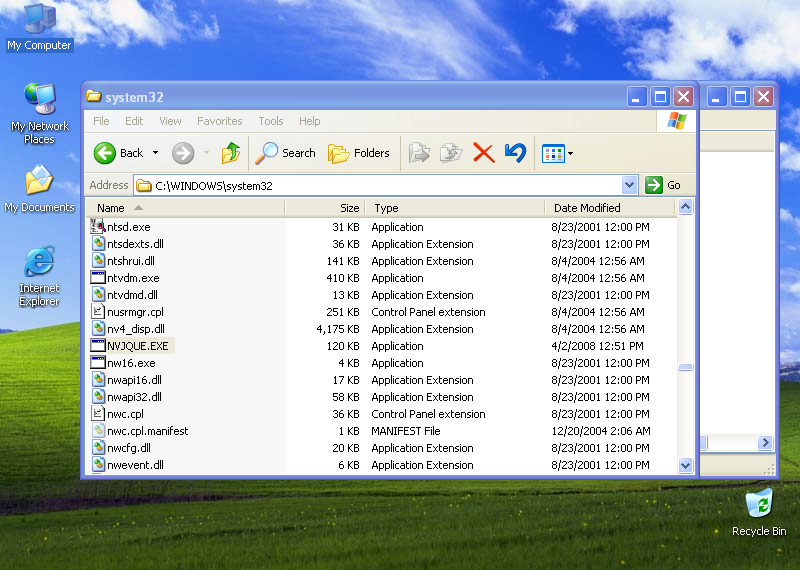The height and width of the screenshot is (570, 800).
Task: Expand the Address bar dropdown list
Action: (630, 185)
